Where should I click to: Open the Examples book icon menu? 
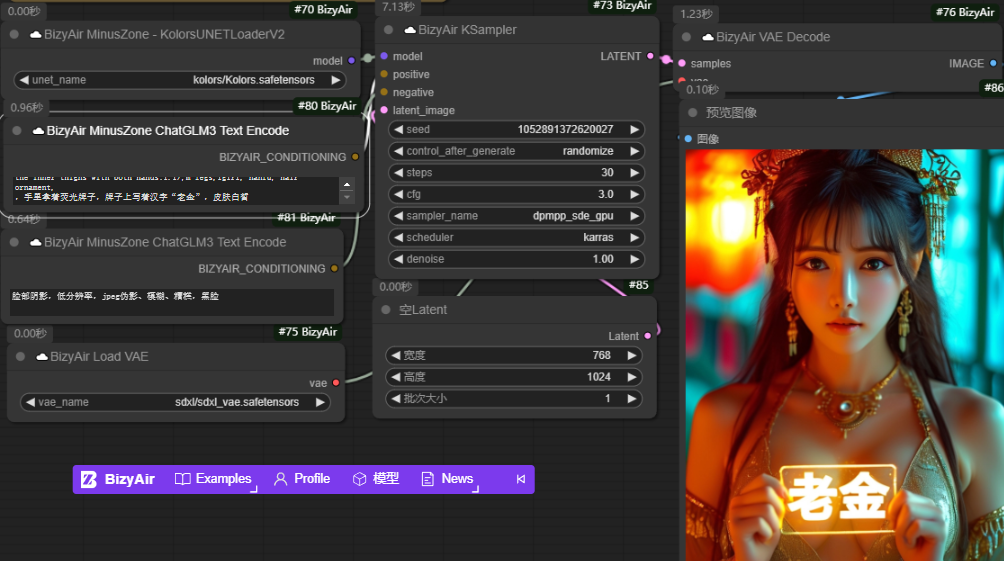click(182, 479)
